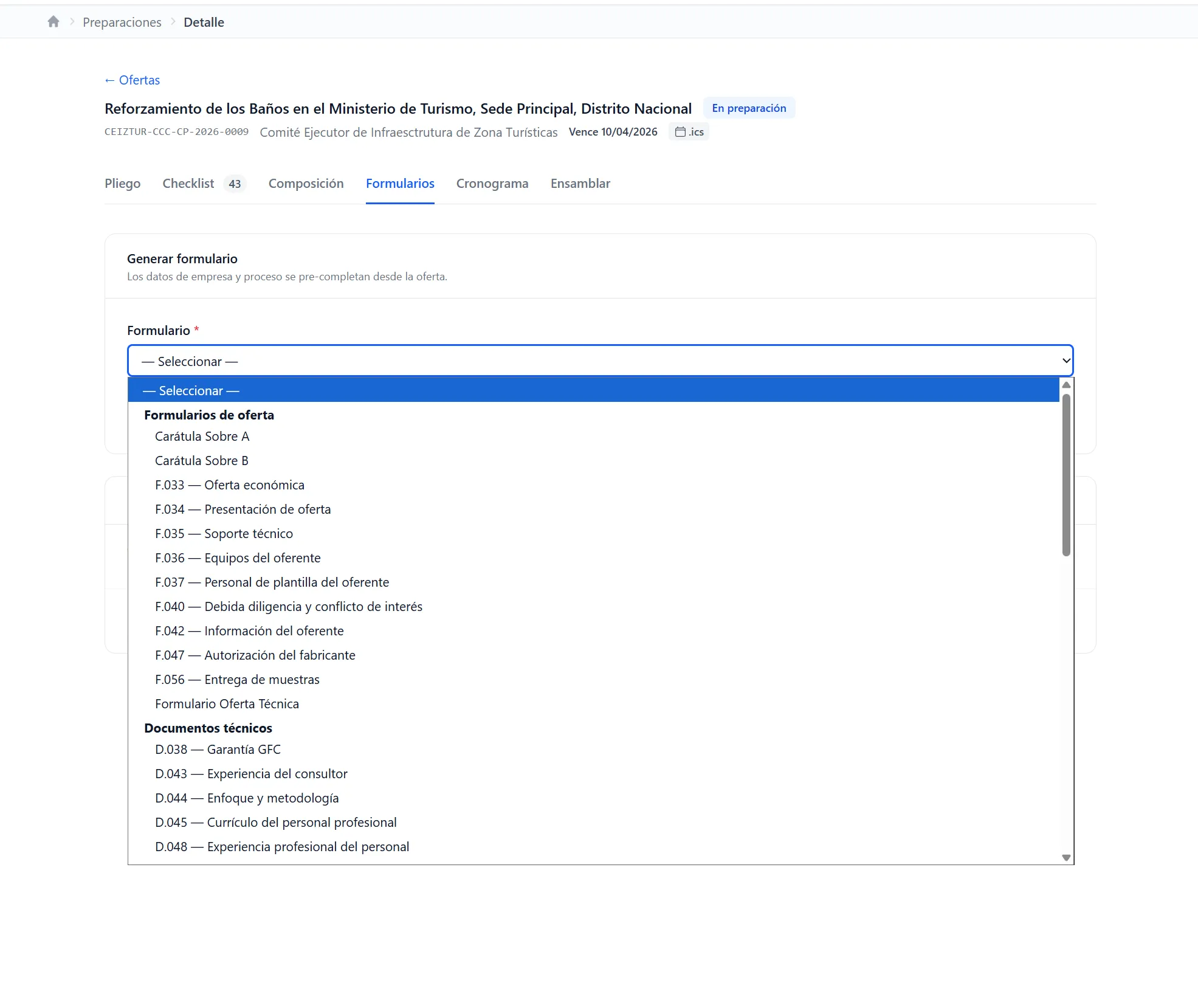Pick F.042 — Información del oferente
The width and height of the screenshot is (1198, 1008).
[x=593, y=631]
